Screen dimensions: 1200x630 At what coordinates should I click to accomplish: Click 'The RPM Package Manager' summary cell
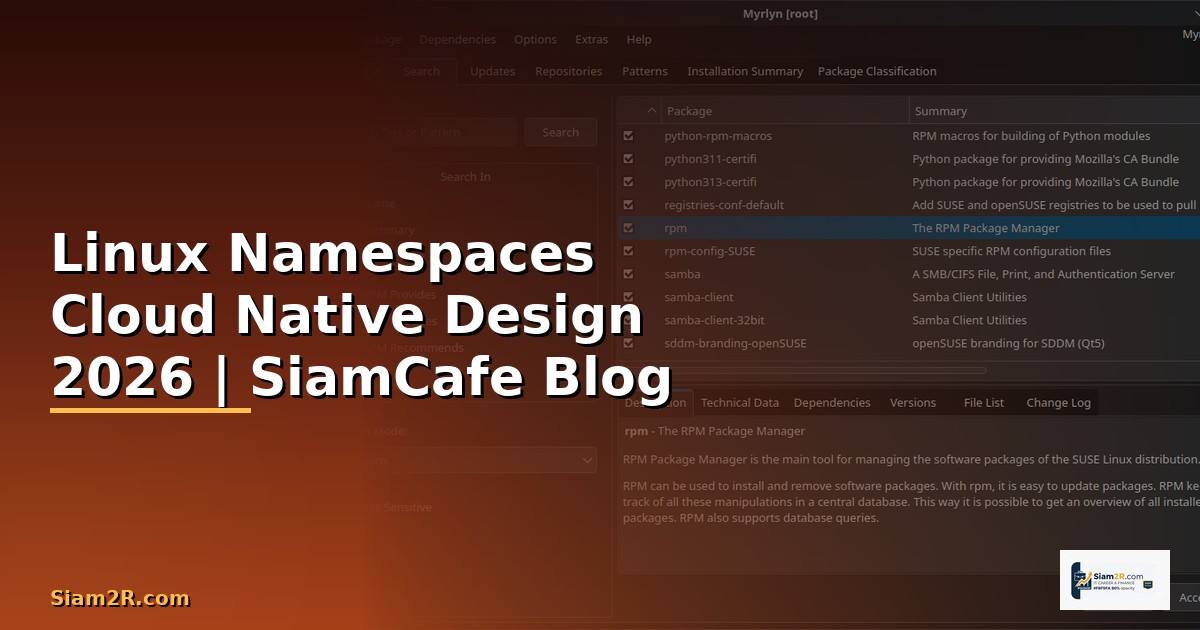[986, 228]
